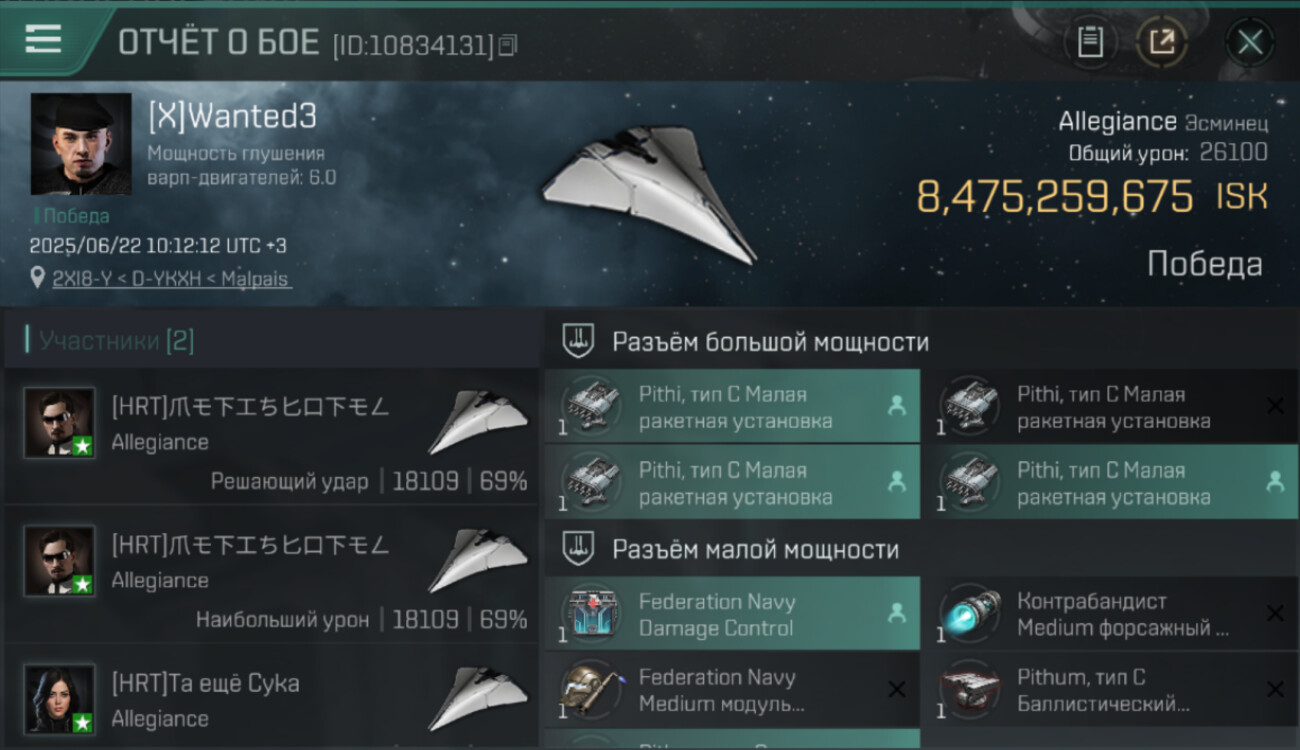Click the Federation Navy Damage Control icon
This screenshot has width=1300, height=750.
pos(593,613)
